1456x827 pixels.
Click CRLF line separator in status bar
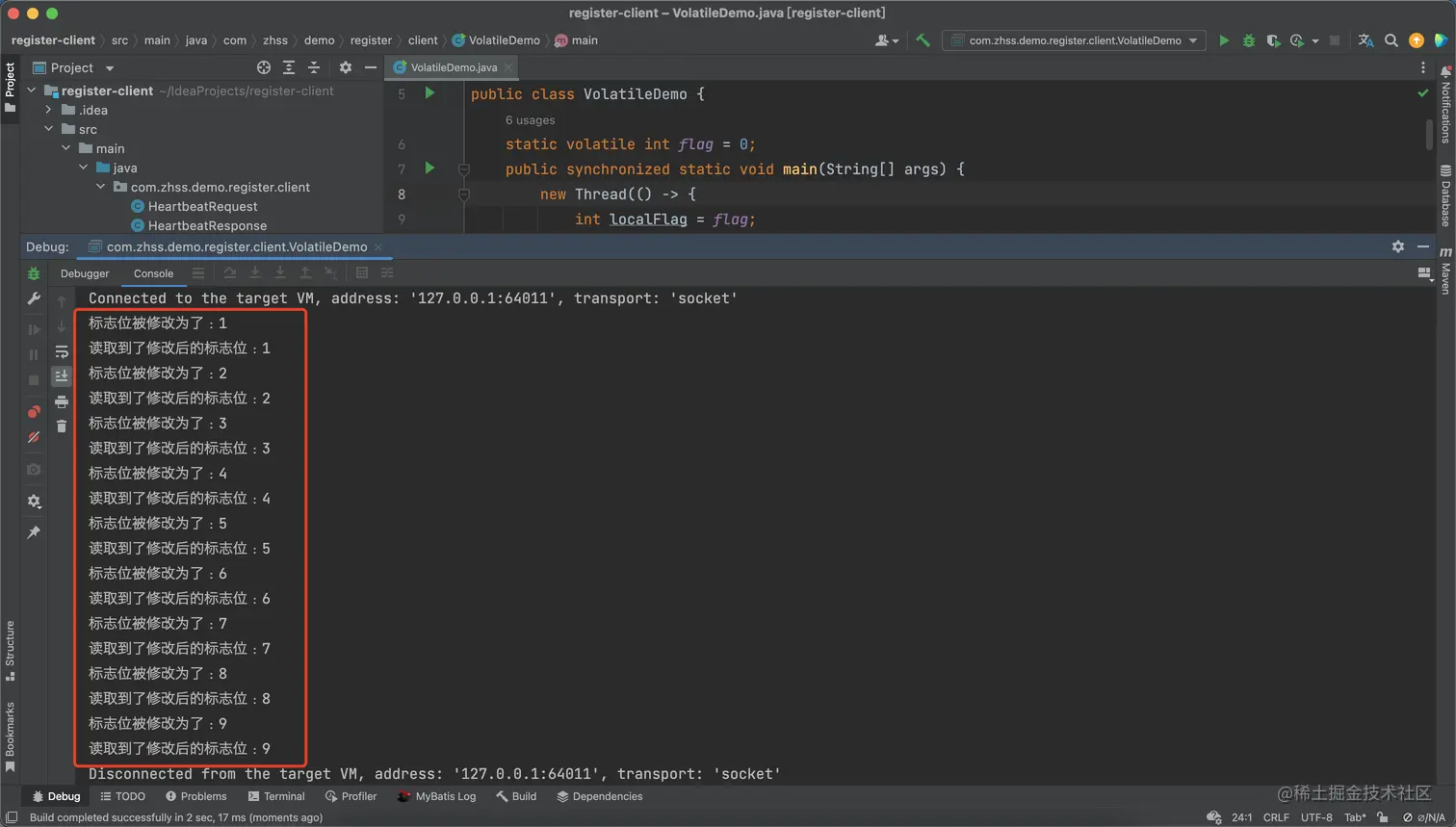click(x=1276, y=817)
